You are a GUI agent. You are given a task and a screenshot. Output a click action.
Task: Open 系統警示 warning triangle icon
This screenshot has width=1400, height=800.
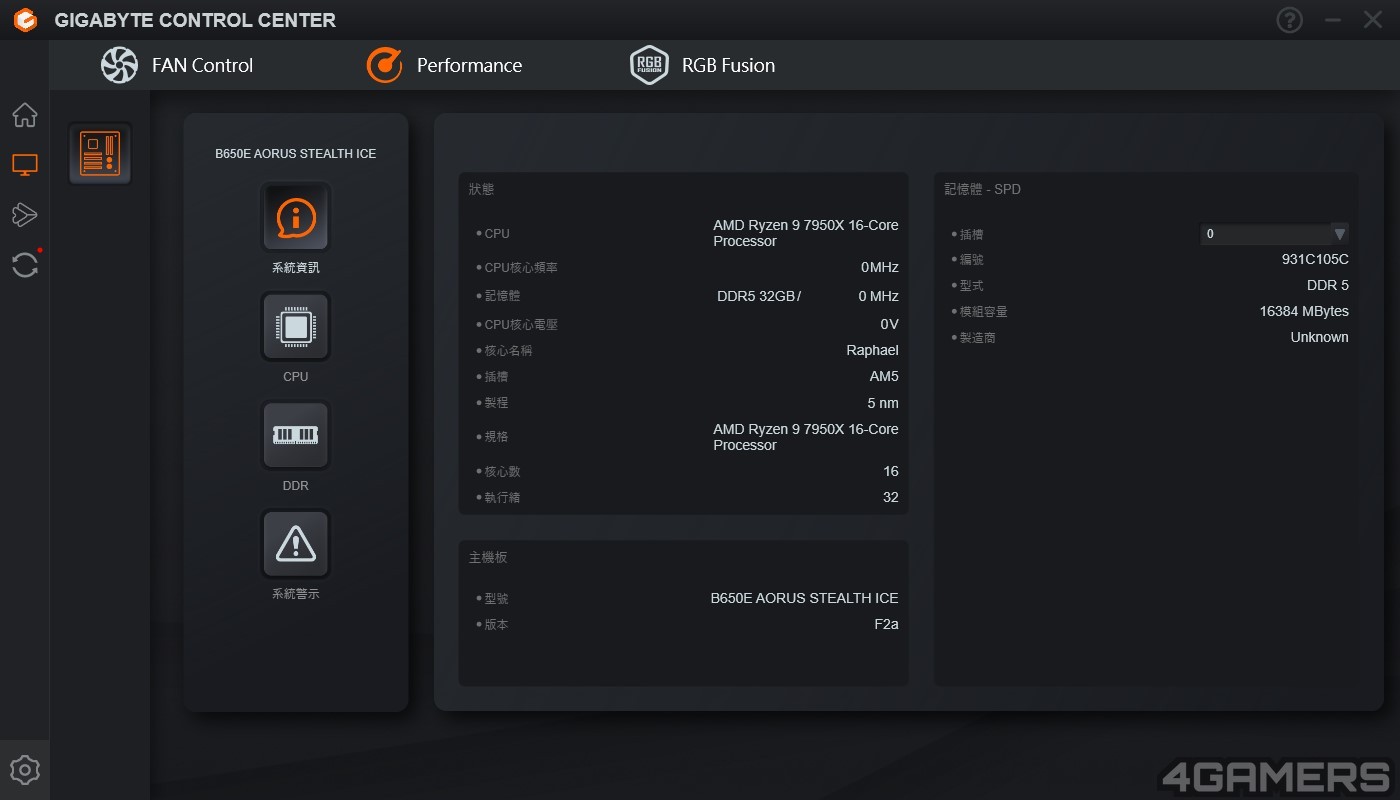(296, 544)
